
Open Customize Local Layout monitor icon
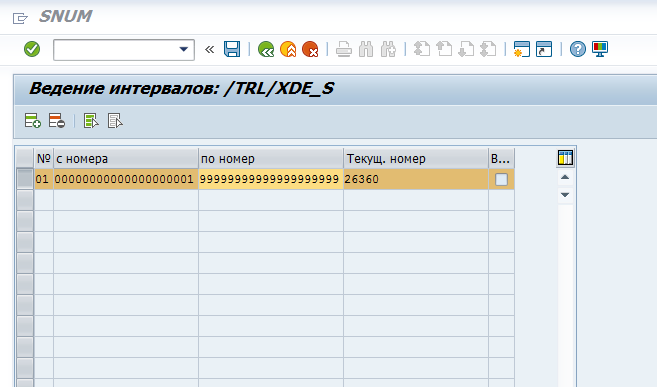tap(600, 49)
